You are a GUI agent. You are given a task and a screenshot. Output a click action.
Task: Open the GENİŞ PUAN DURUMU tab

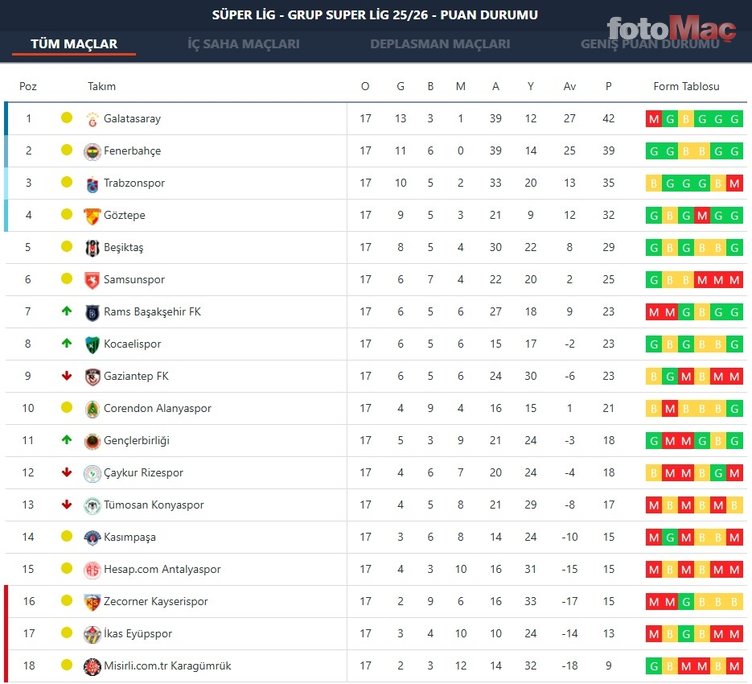650,44
